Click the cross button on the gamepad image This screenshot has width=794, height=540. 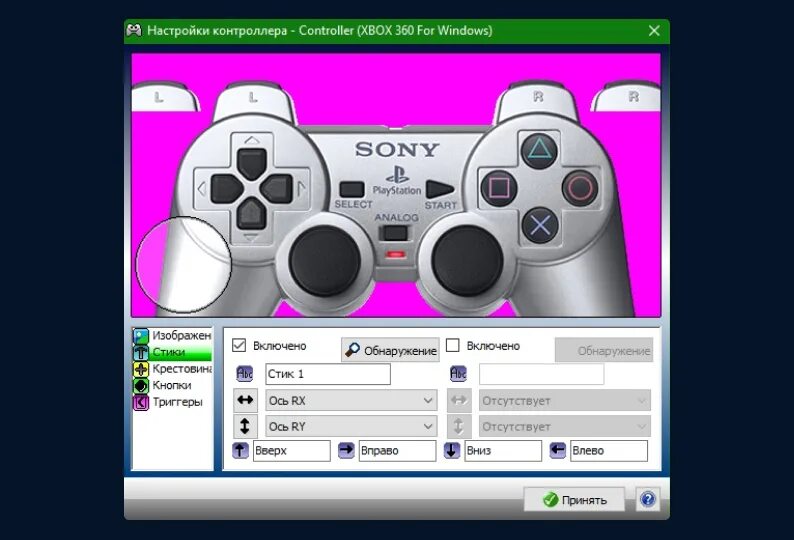click(540, 225)
